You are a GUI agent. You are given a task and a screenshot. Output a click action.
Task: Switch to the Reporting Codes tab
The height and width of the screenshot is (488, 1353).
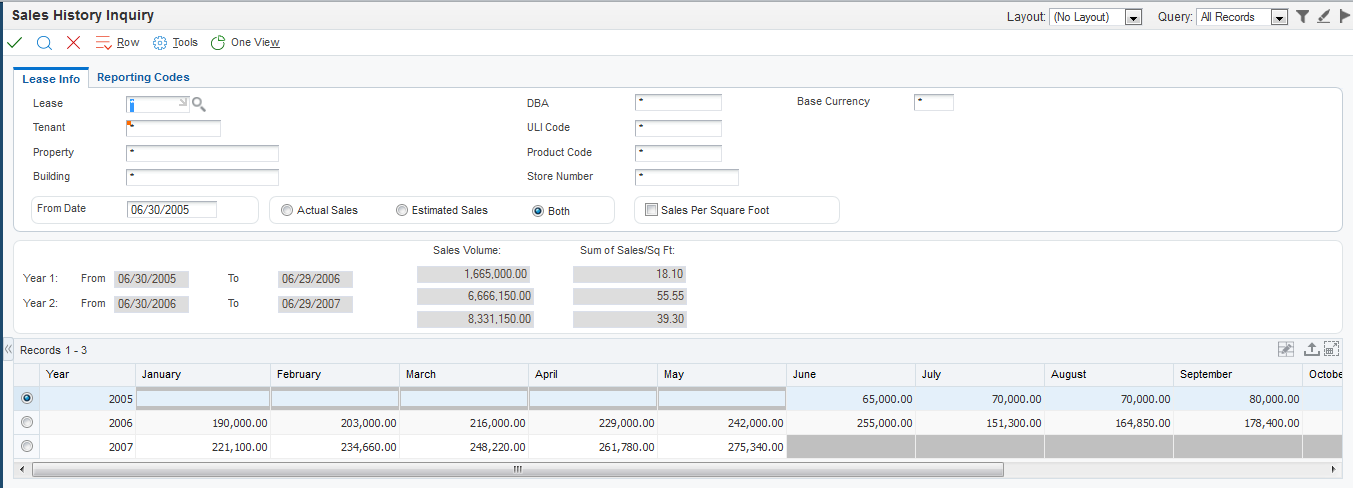coord(143,77)
